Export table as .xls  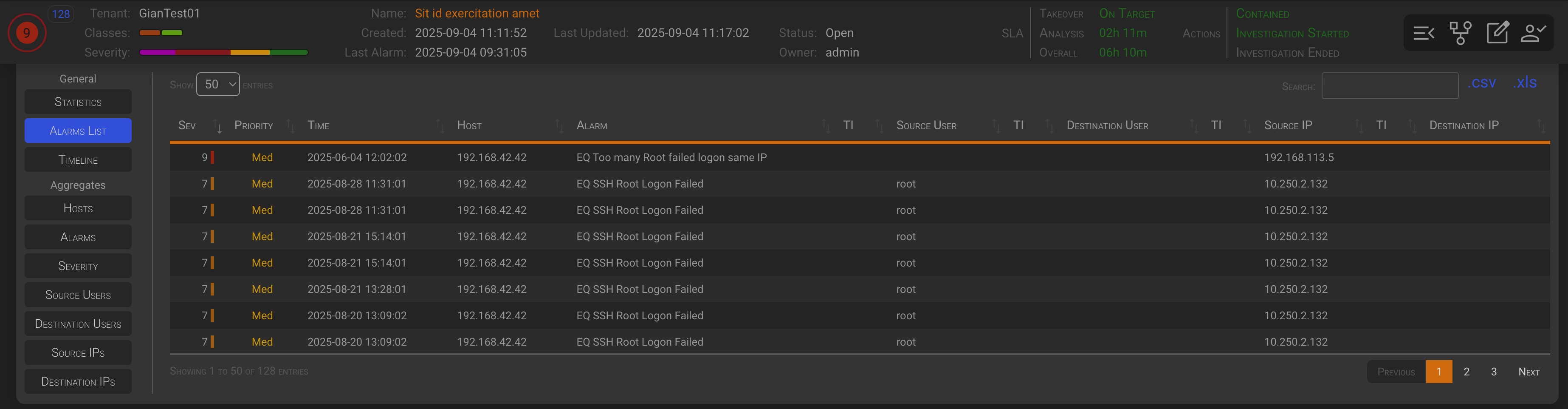pyautogui.click(x=1525, y=83)
